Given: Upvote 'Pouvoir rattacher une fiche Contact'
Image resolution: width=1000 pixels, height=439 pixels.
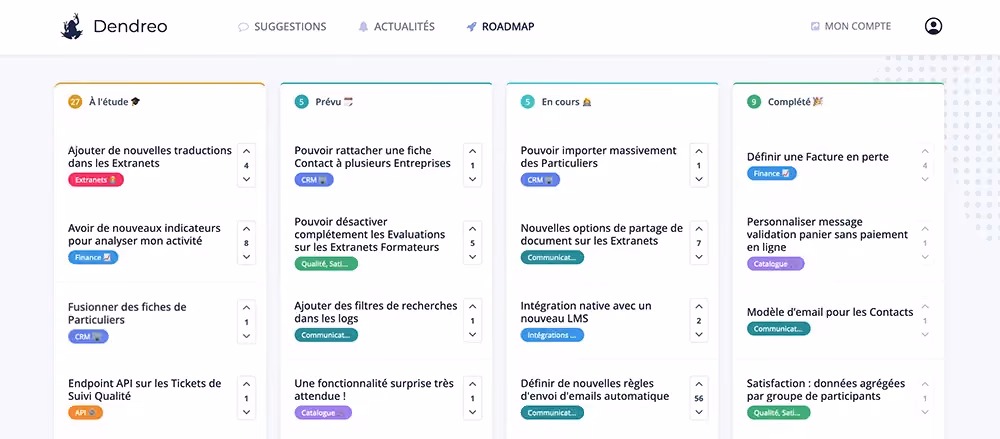Looking at the screenshot, I should (x=473, y=152).
